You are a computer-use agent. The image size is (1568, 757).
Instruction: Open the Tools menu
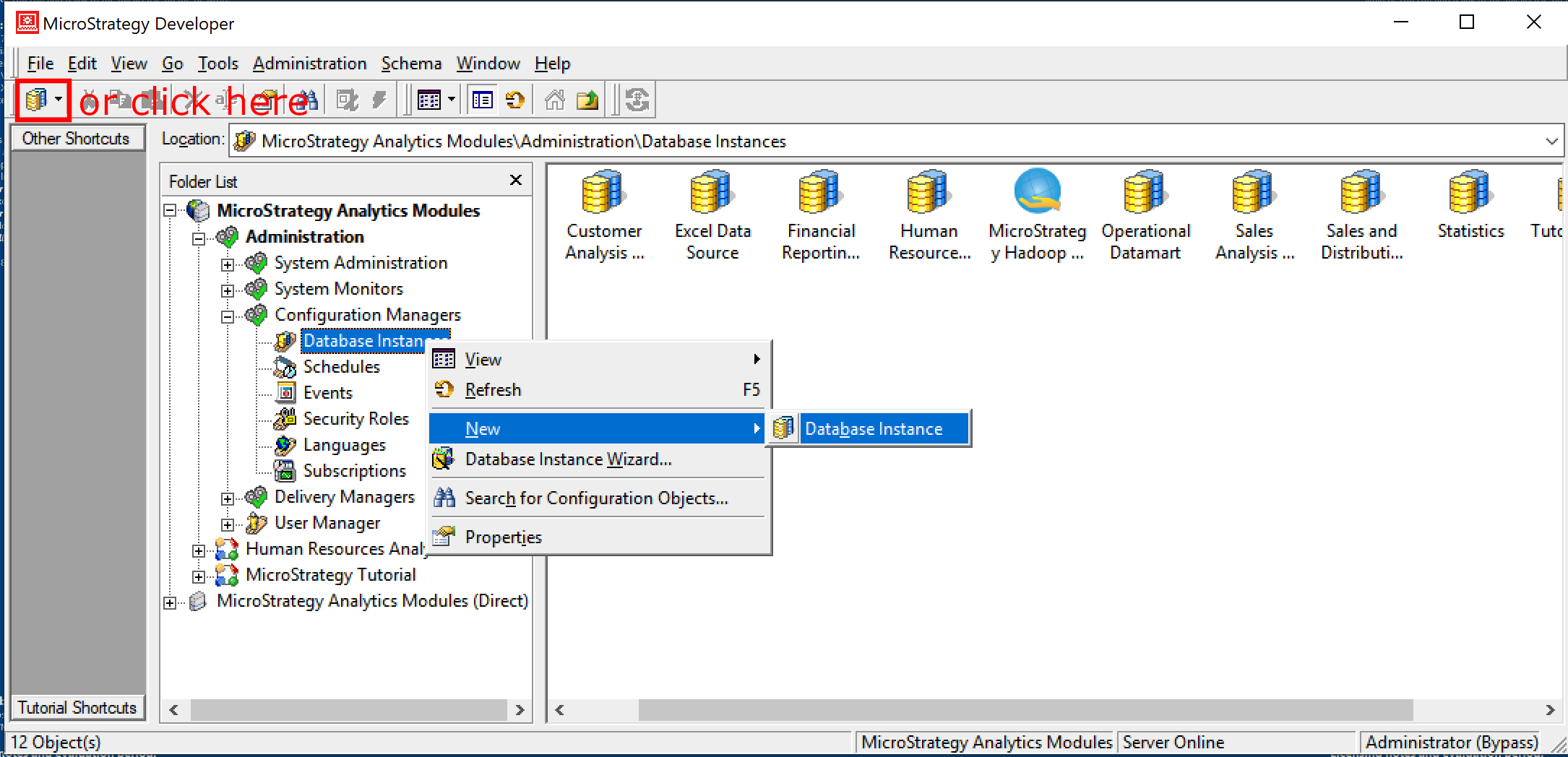pos(218,64)
